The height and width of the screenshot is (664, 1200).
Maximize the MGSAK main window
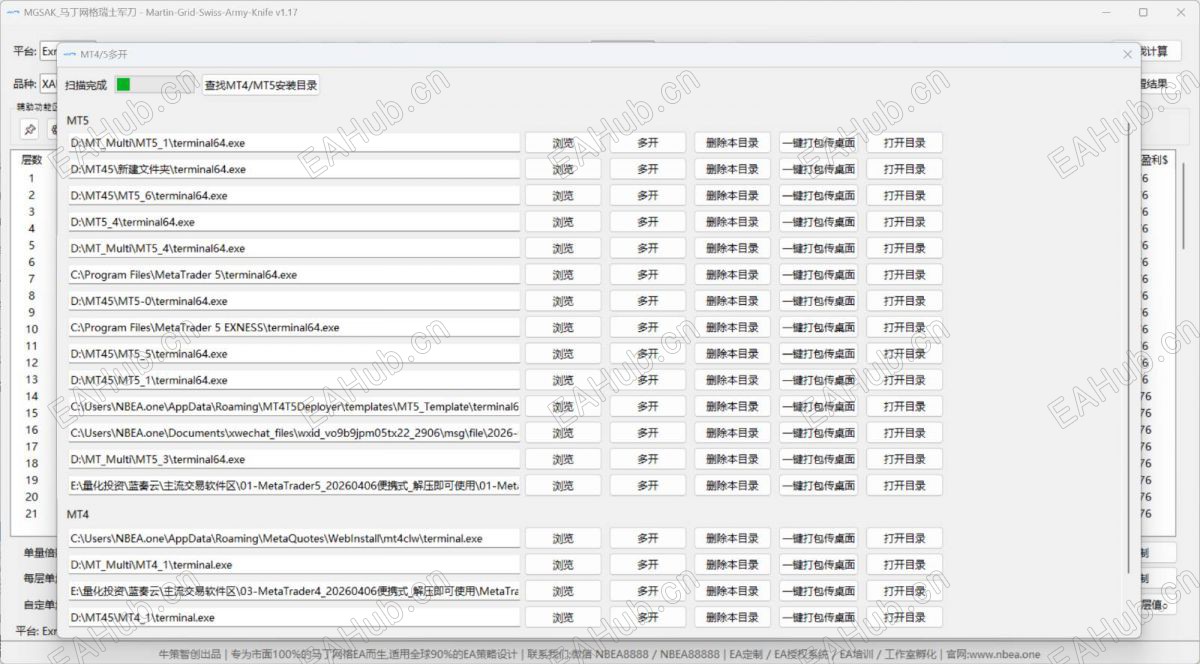pos(1143,12)
